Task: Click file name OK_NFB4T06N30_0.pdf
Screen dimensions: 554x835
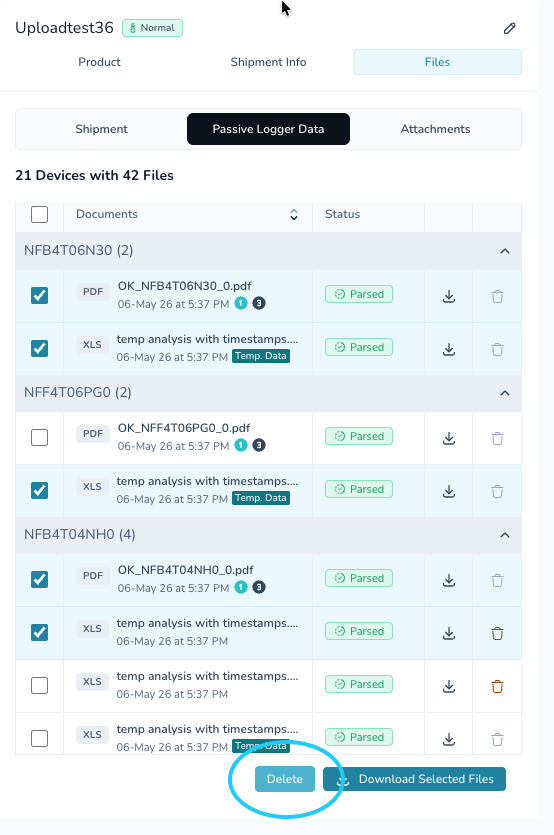Action: tap(184, 286)
